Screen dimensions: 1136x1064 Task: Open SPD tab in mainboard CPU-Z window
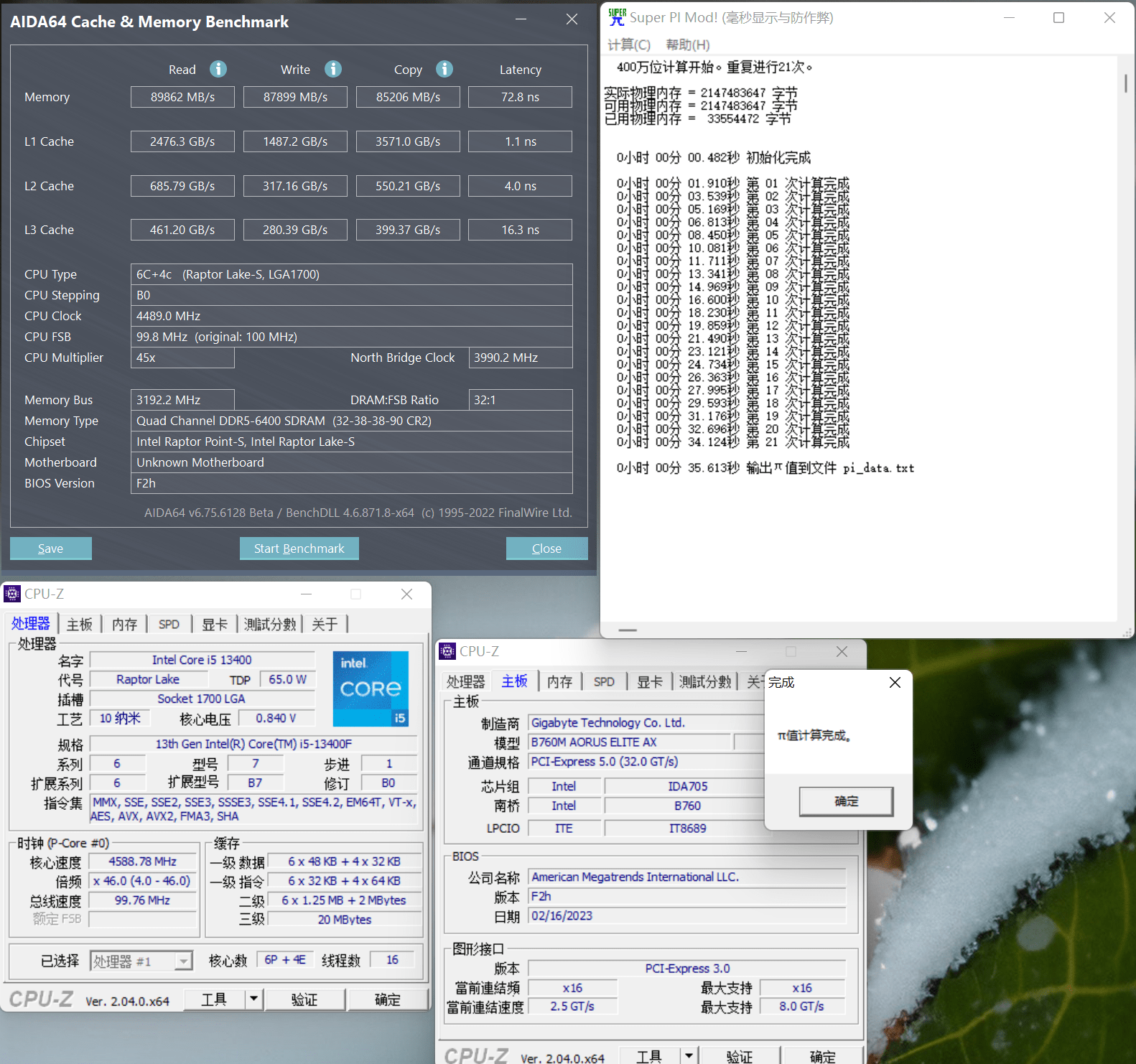604,681
